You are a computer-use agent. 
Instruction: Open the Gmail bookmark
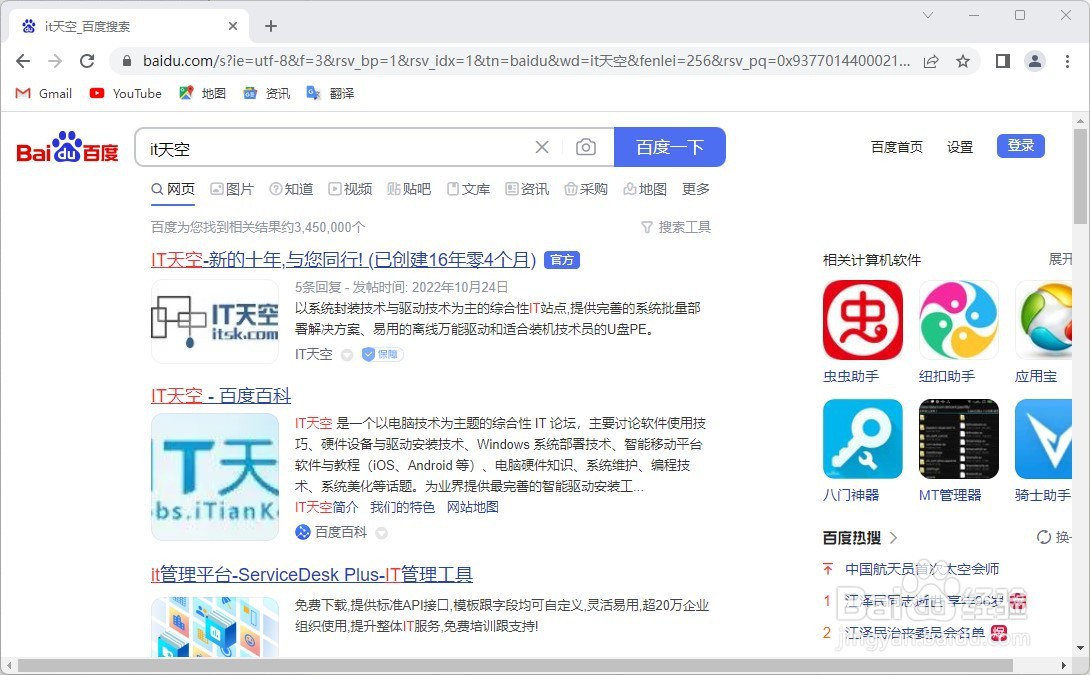tap(44, 93)
